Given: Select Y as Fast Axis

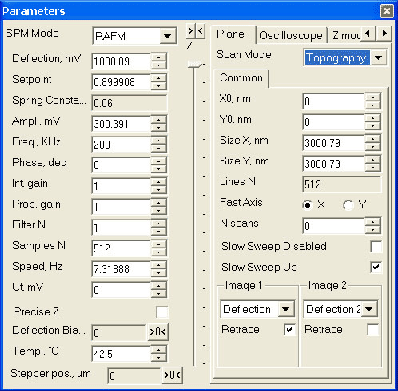Looking at the screenshot, I should click(348, 205).
